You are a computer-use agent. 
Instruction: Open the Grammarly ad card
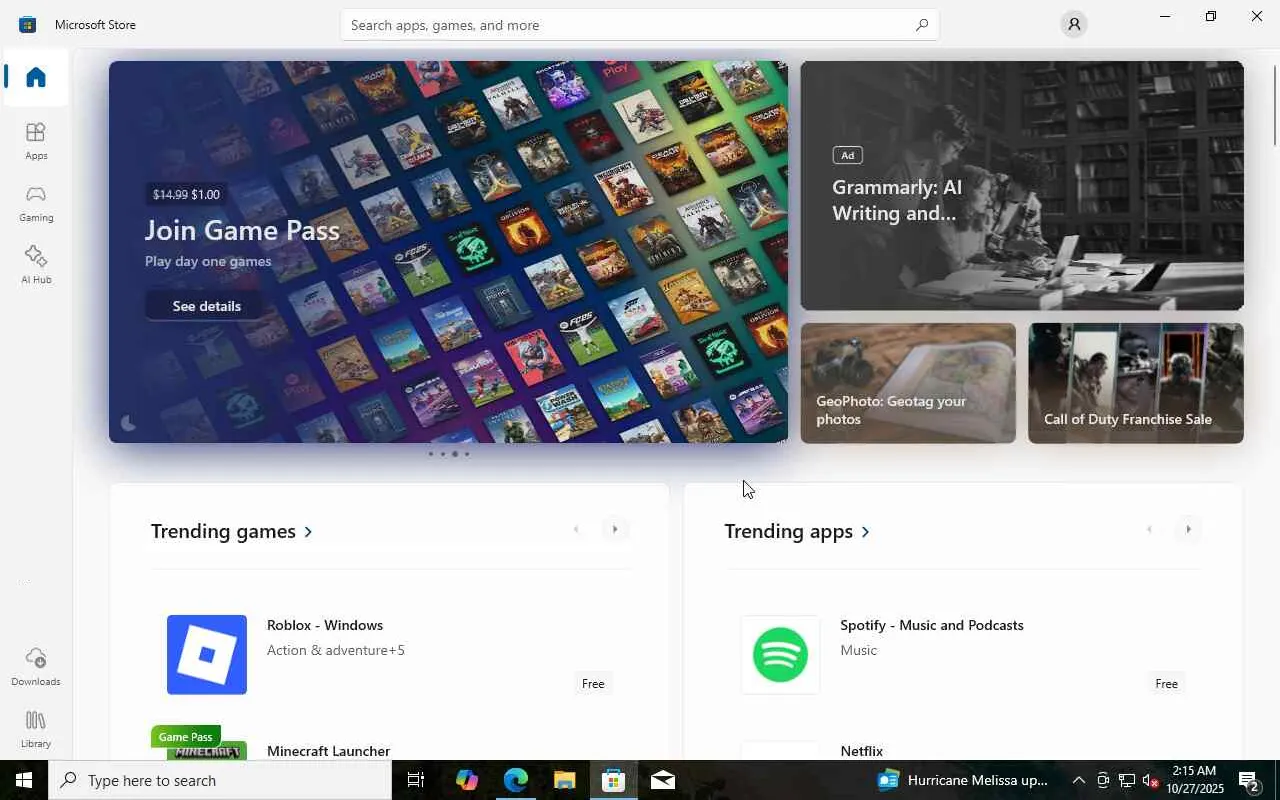click(x=1022, y=185)
